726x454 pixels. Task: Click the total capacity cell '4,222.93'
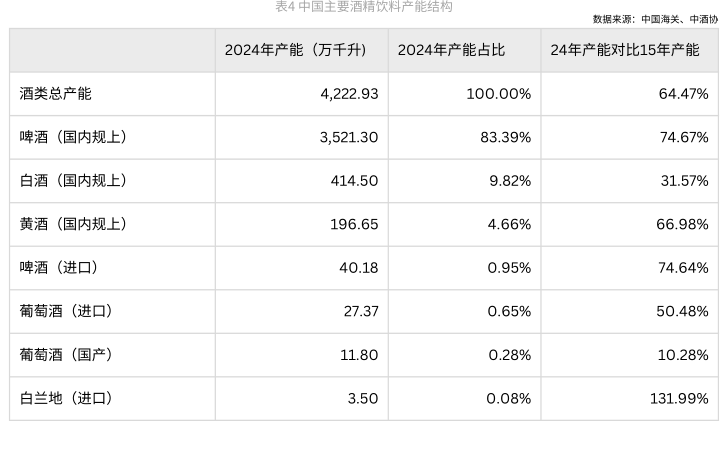[x=349, y=94]
